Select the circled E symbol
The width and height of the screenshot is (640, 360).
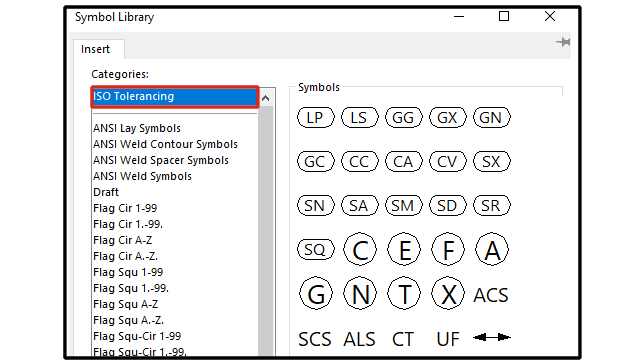tap(404, 249)
